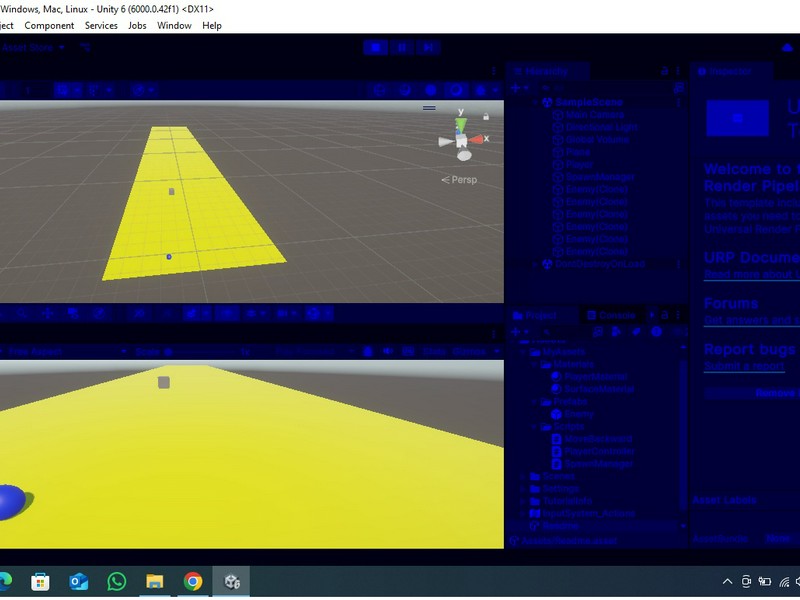Image resolution: width=800 pixels, height=600 pixels.
Task: Select the SpawnManager script in Scripts folder
Action: click(600, 464)
